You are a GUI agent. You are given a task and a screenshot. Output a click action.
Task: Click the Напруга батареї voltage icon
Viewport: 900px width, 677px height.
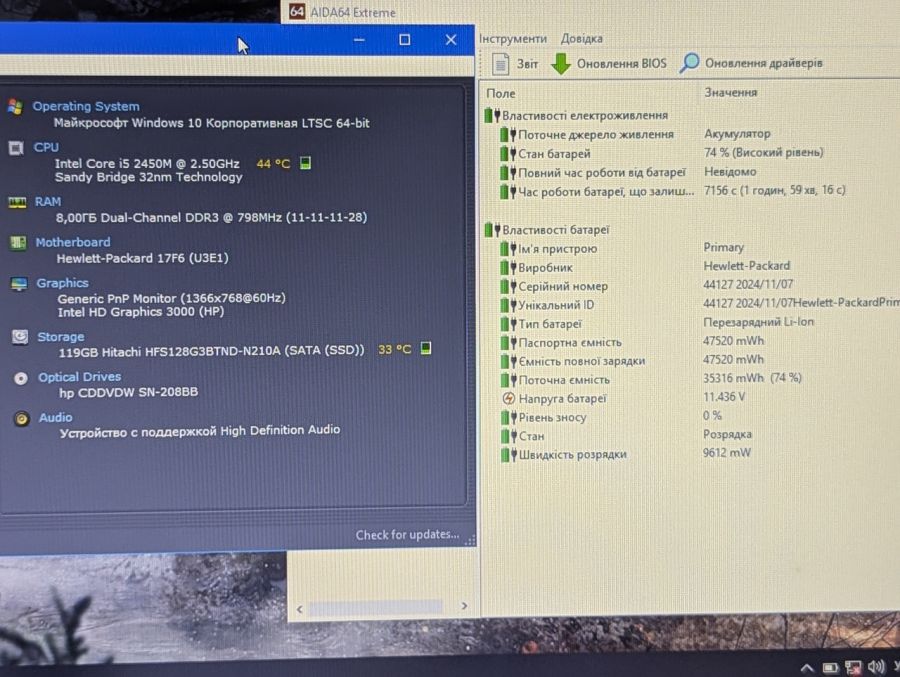(508, 398)
